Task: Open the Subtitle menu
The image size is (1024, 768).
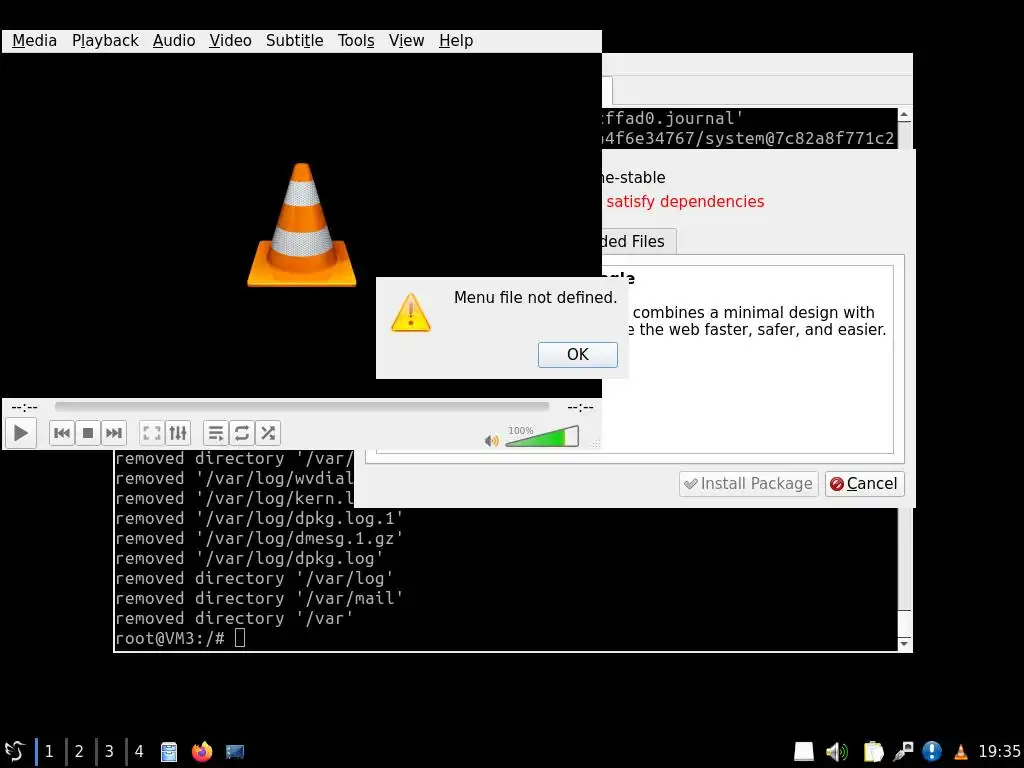Action: [295, 40]
